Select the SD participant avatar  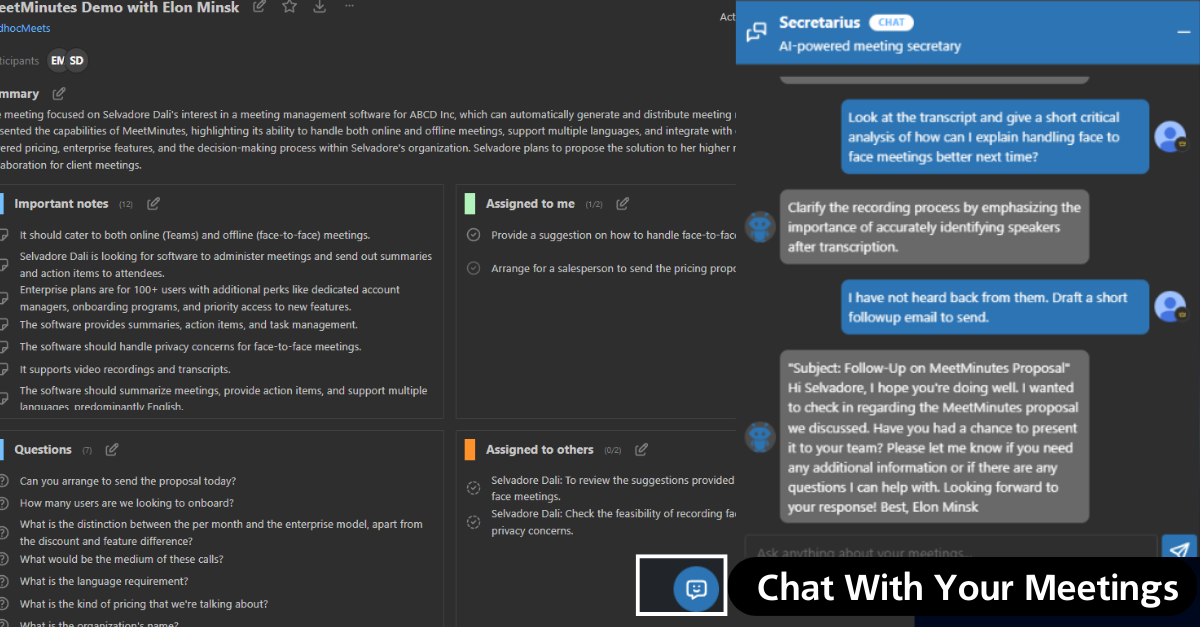point(76,61)
